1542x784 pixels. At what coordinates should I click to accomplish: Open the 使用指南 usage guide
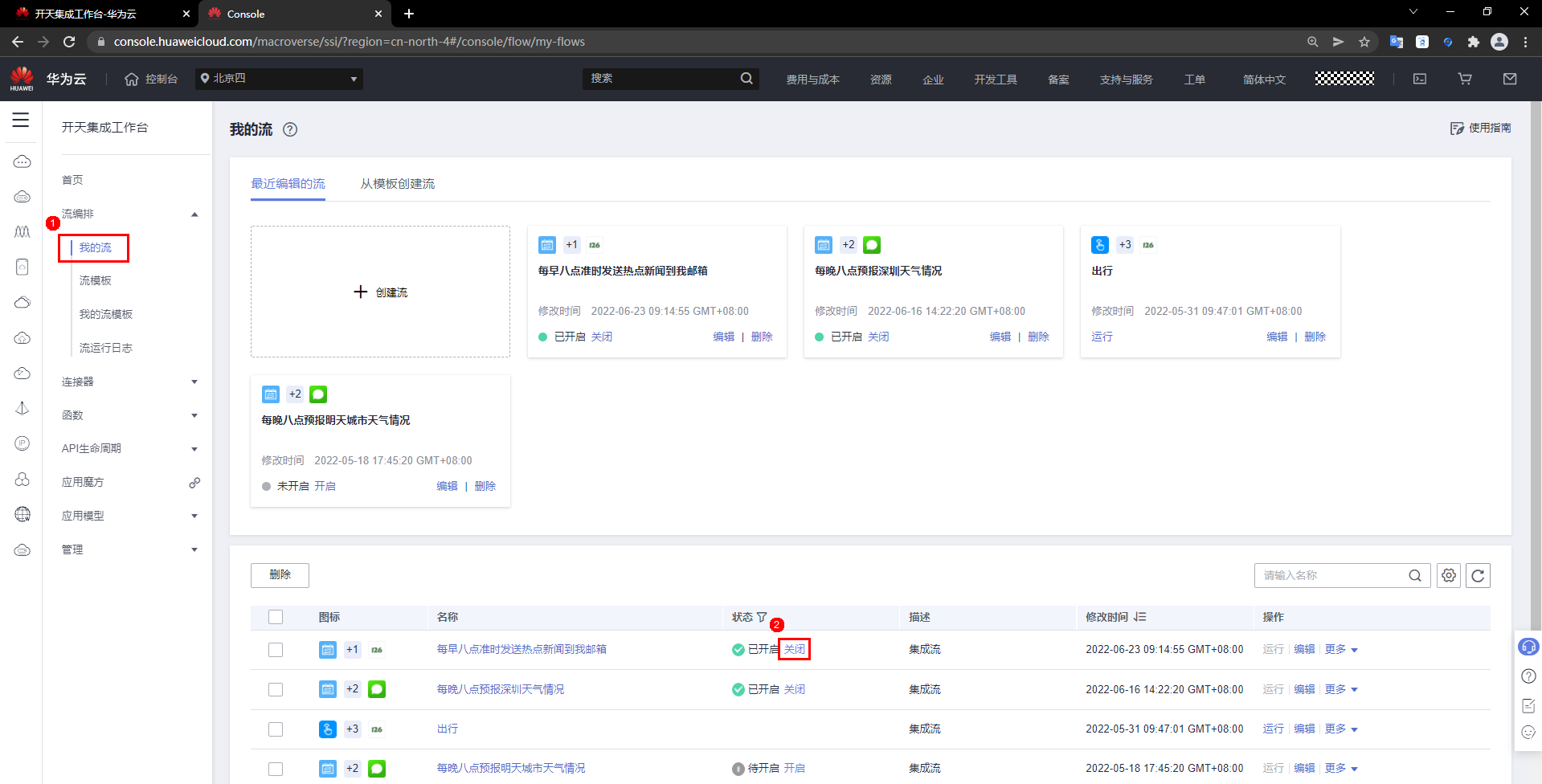pos(1481,129)
